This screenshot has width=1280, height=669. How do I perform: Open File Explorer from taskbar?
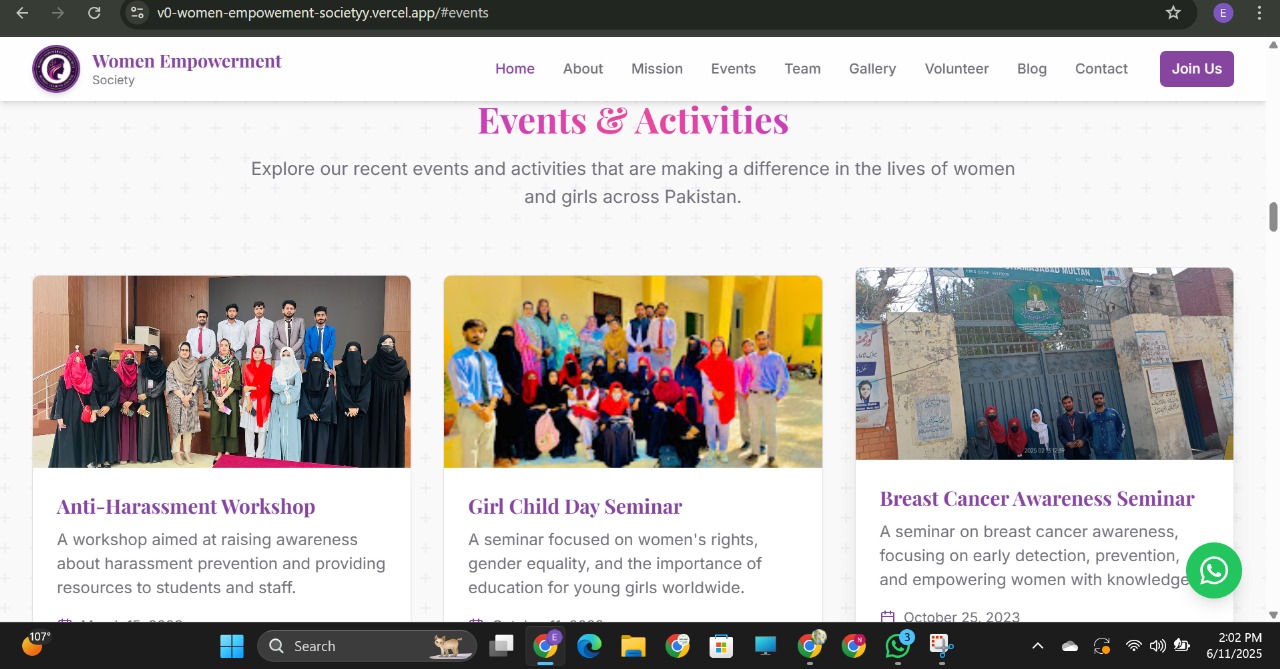click(x=633, y=646)
